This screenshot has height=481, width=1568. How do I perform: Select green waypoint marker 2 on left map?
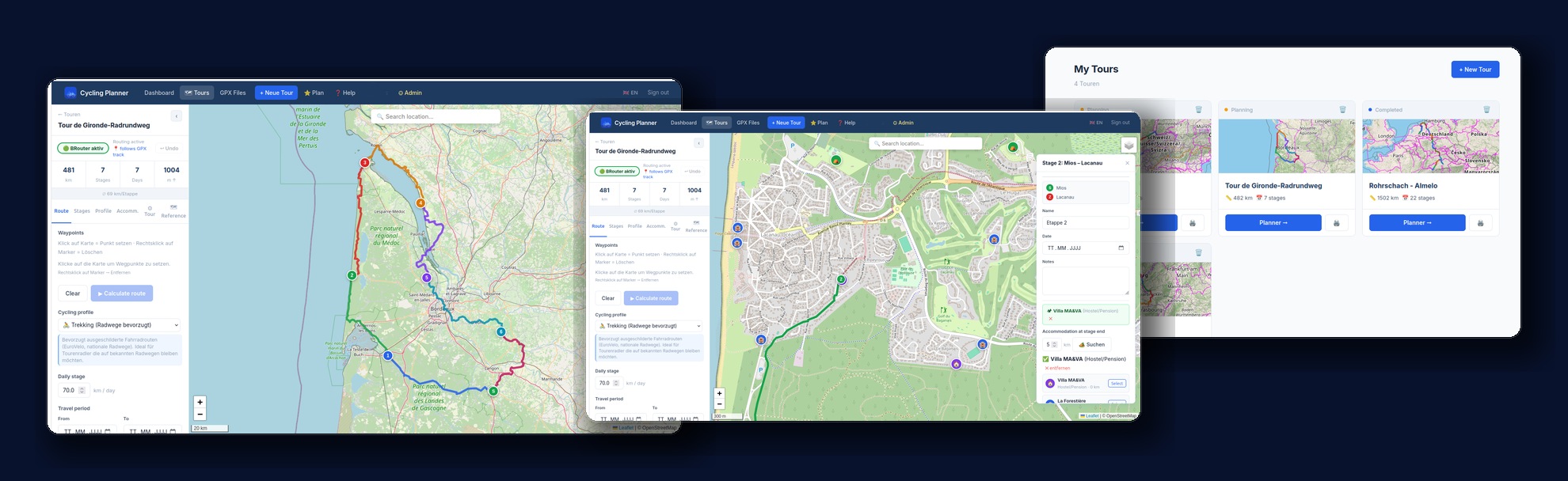point(352,275)
